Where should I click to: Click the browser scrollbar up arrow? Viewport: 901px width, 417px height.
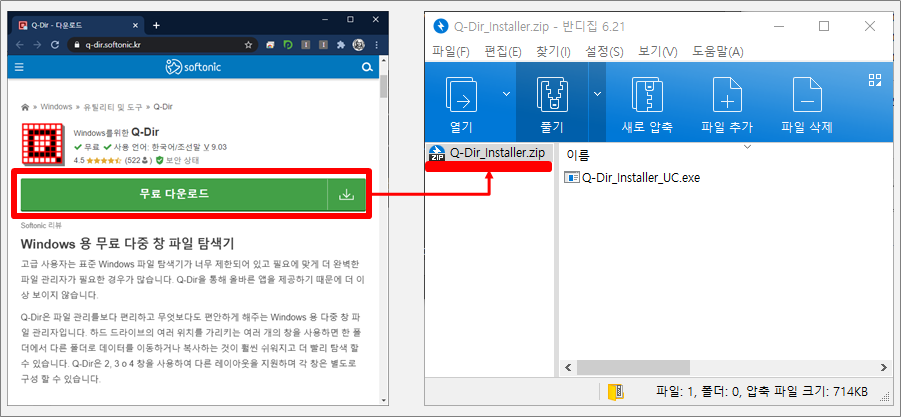click(383, 61)
